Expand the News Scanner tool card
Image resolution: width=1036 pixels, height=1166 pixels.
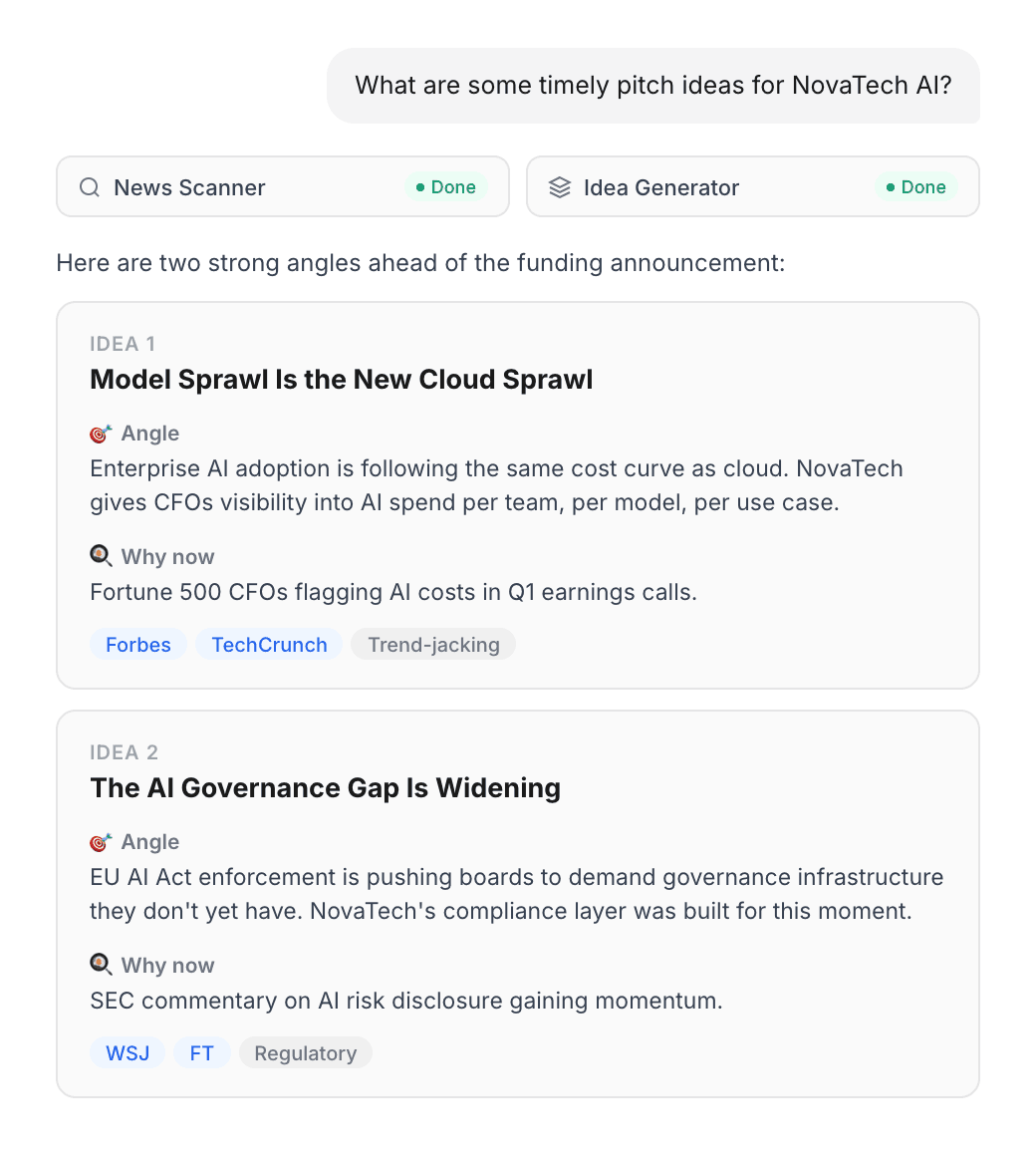coord(282,186)
